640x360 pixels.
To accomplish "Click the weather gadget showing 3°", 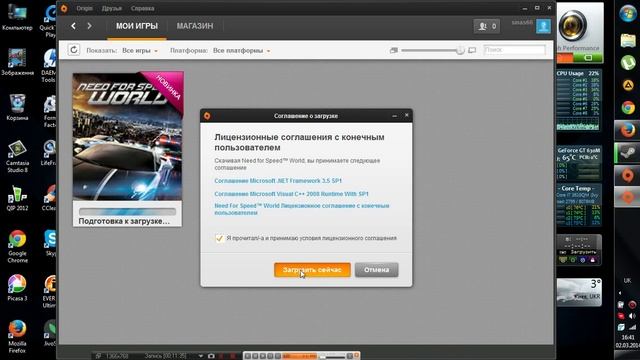I will [579, 292].
